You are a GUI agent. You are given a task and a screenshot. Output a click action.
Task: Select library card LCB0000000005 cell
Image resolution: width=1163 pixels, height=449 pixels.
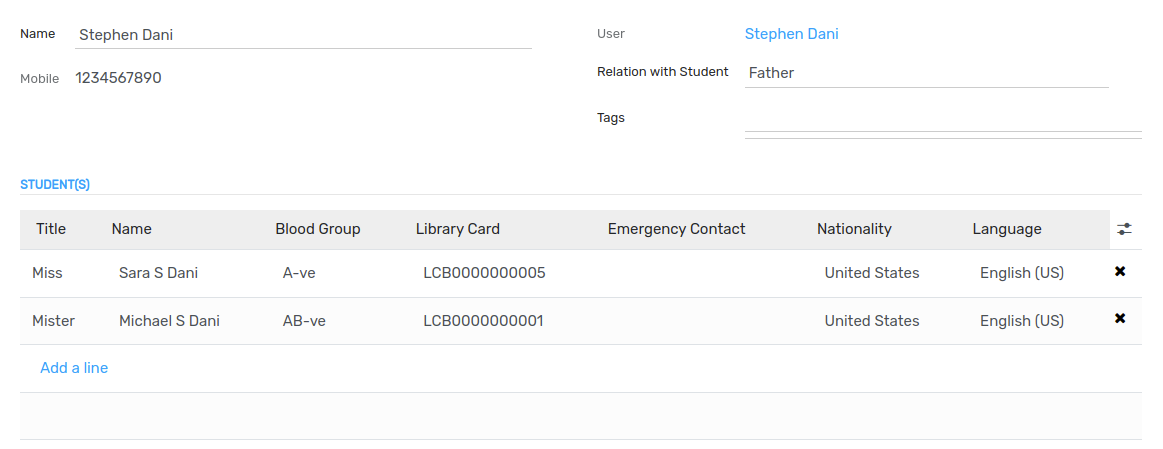(x=484, y=273)
